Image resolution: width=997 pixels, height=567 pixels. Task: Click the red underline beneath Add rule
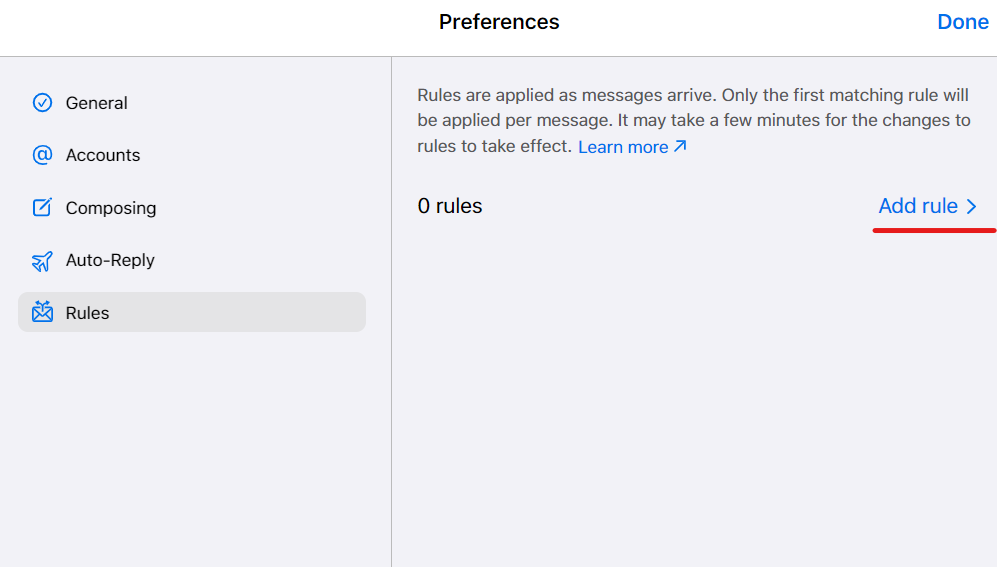[934, 230]
